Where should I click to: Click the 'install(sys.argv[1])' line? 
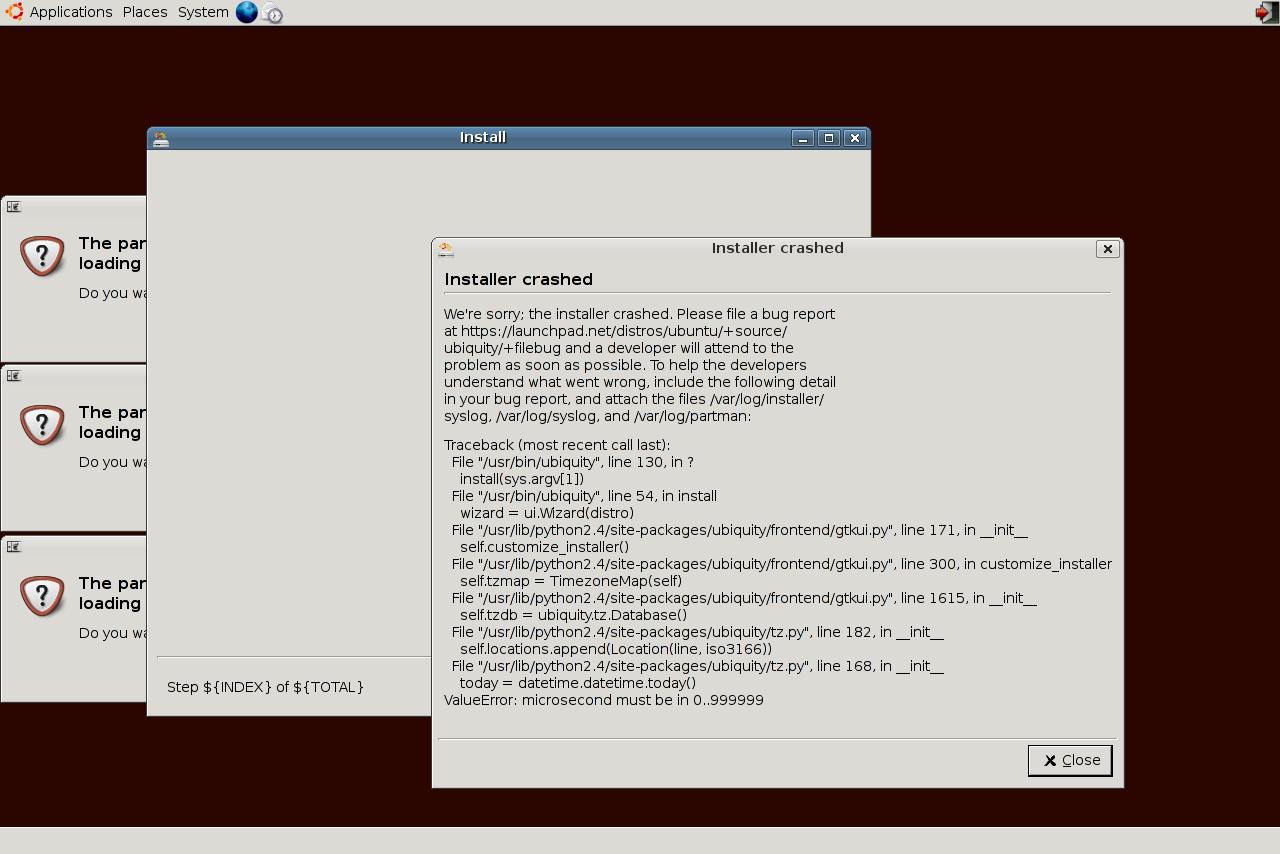[522, 480]
